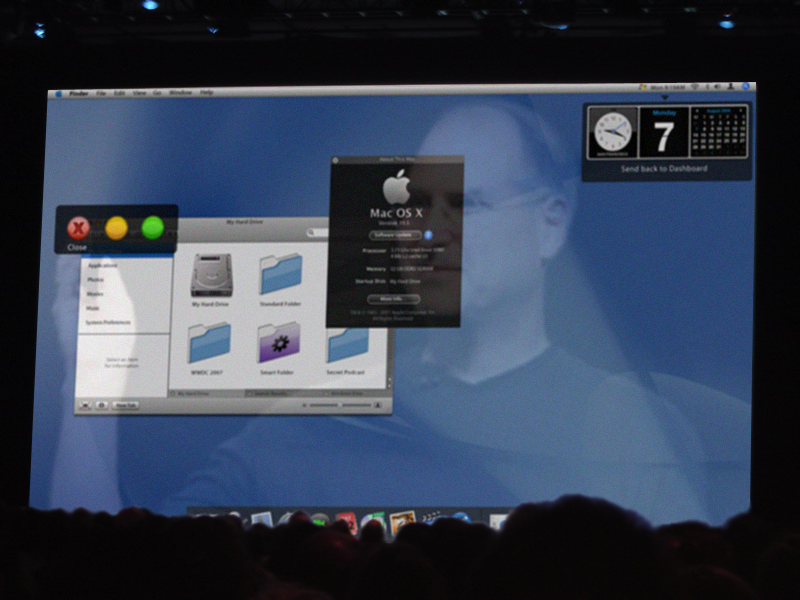Viewport: 800px width, 600px height.
Task: Click the colorful icon left of the menu bar clock
Action: pos(643,88)
